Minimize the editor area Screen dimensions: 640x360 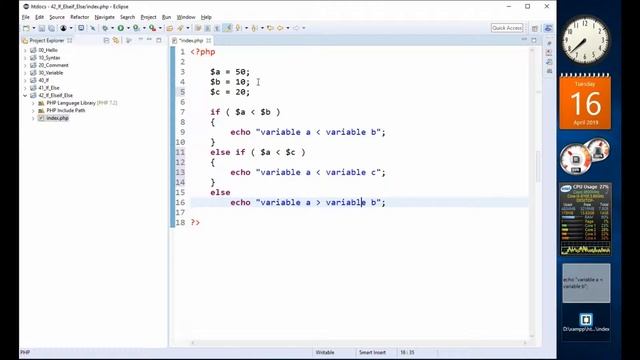pyautogui.click(x=524, y=40)
